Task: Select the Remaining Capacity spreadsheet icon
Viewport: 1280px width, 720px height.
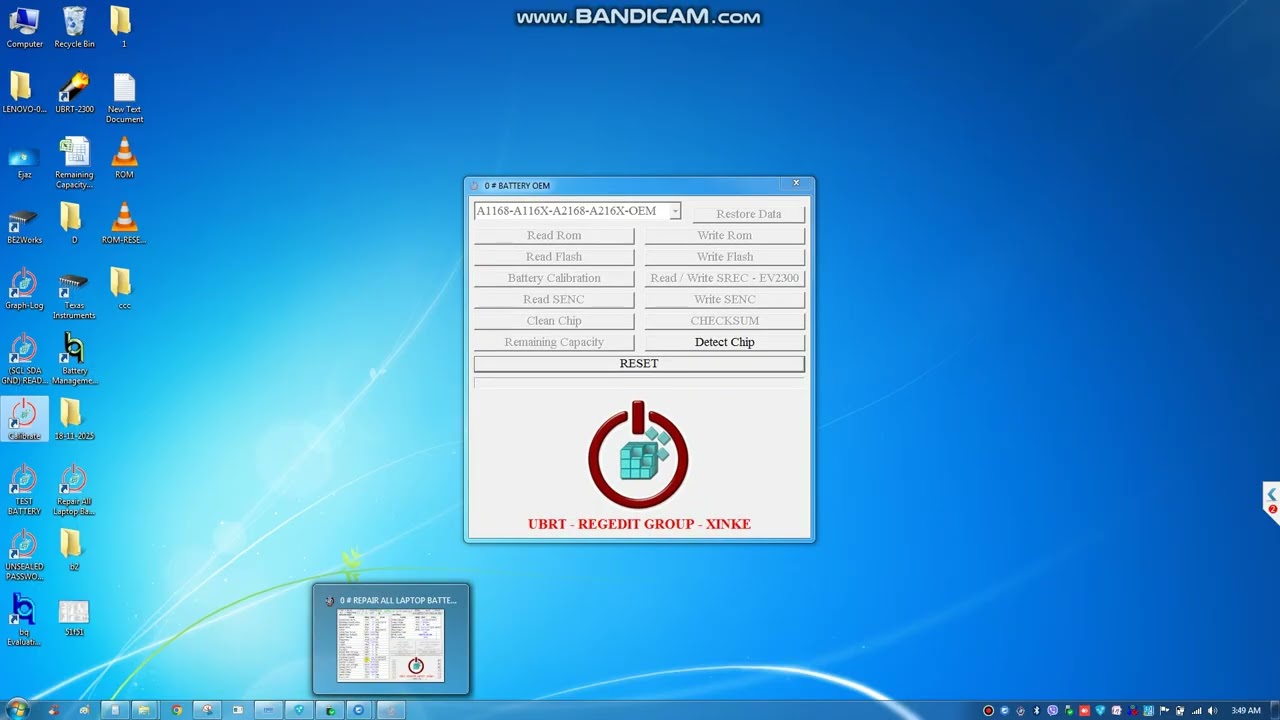Action: [74, 163]
